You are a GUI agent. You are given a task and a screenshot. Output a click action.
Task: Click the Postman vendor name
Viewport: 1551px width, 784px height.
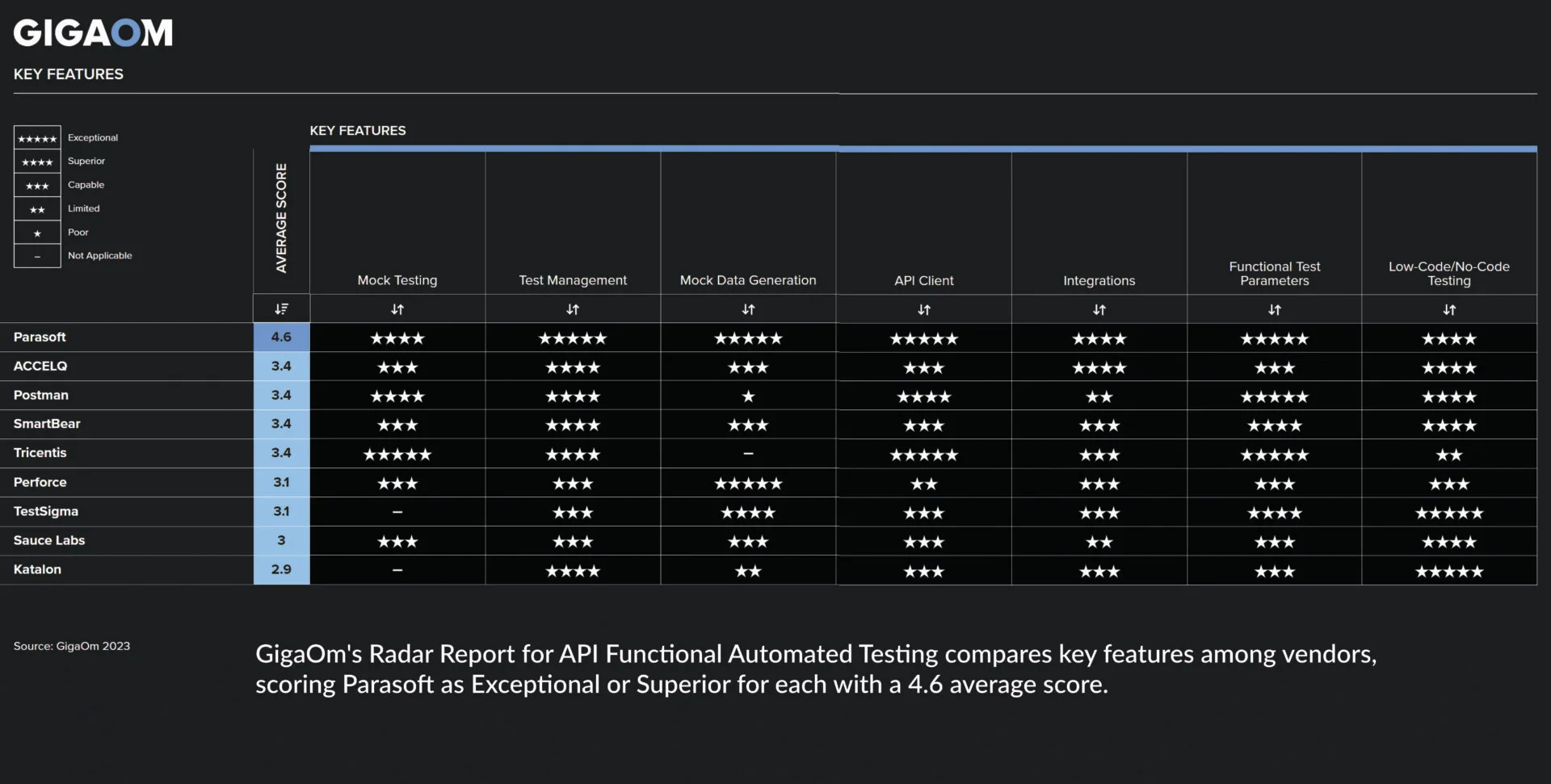41,395
